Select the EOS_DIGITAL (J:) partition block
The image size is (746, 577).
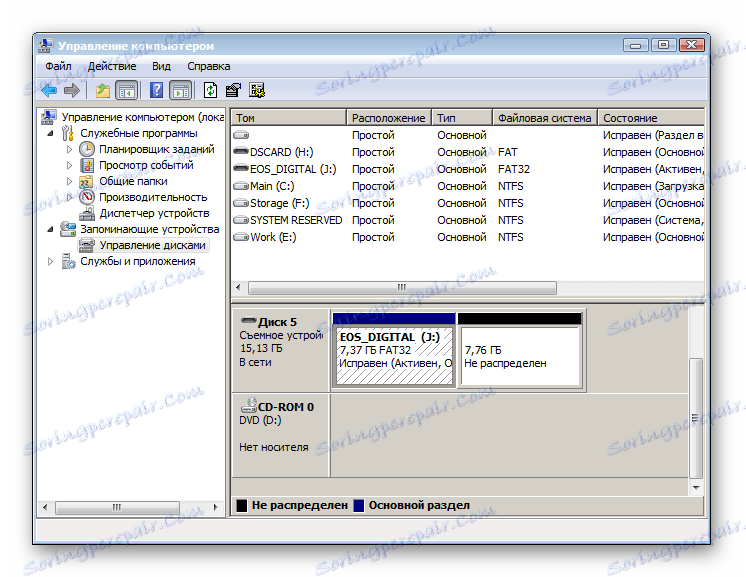(394, 350)
